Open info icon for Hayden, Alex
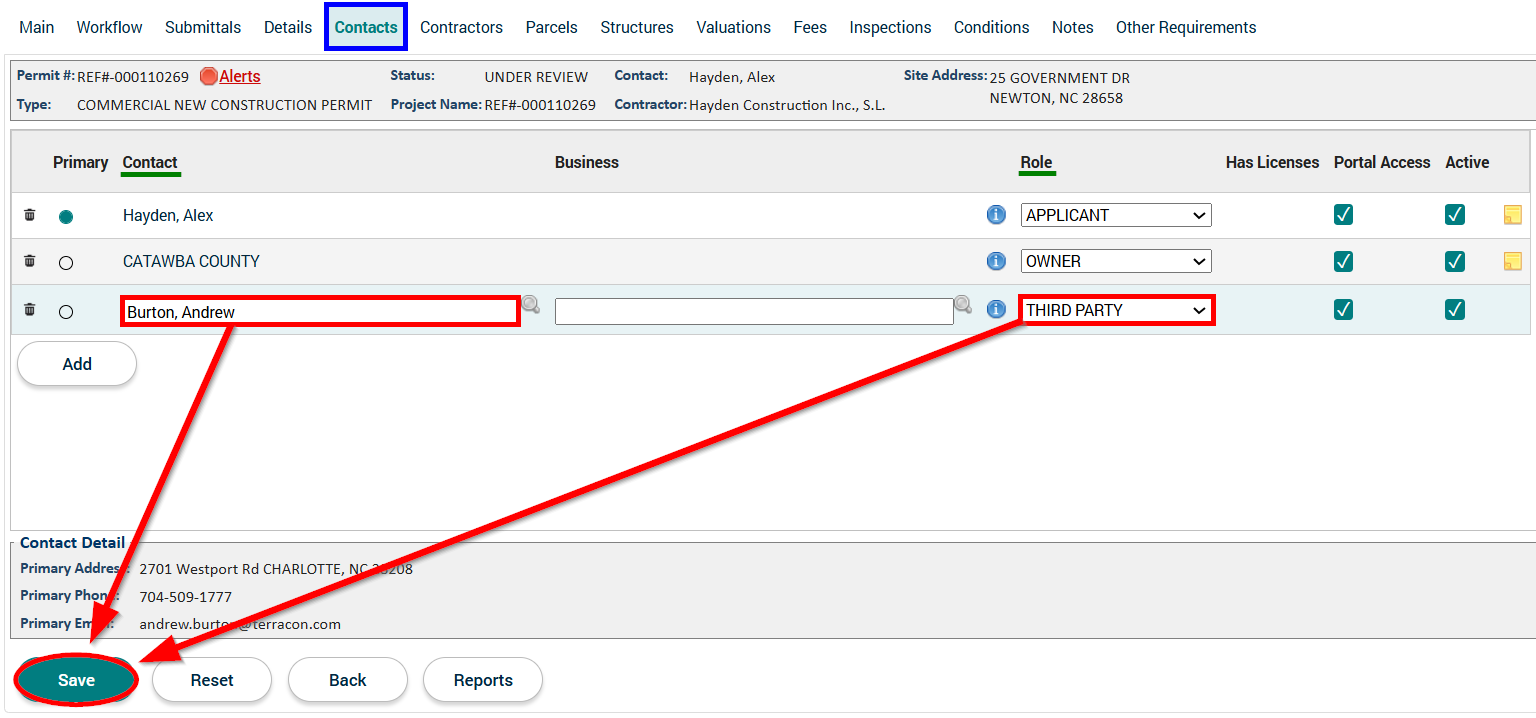This screenshot has height=718, width=1536. point(996,215)
